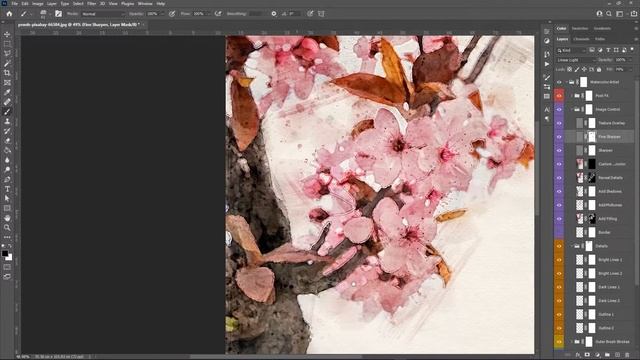
Task: Open the brush Mode dropdown in options bar
Action: [x=103, y=14]
